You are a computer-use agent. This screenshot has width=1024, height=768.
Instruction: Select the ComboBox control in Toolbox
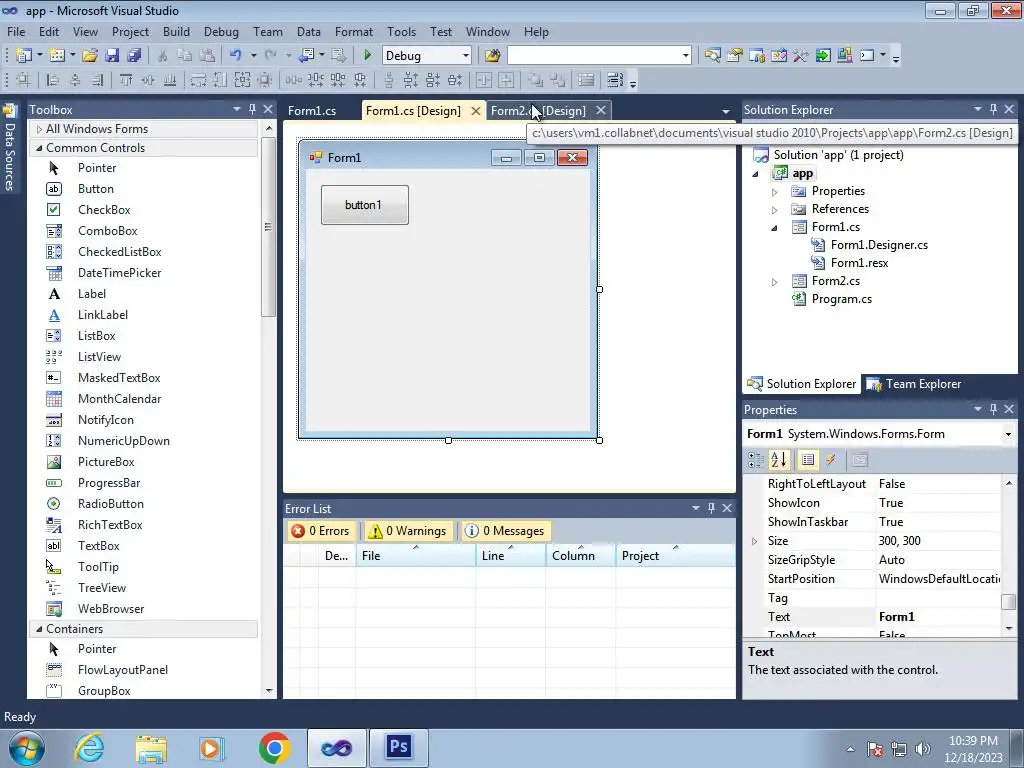pos(107,231)
